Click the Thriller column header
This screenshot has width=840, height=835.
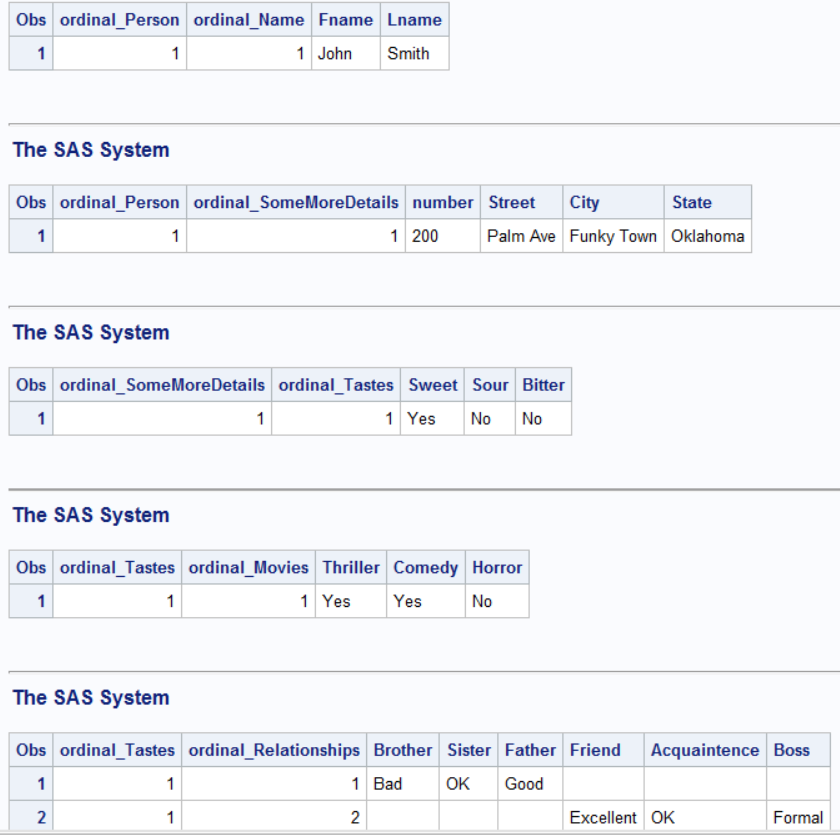pos(351,567)
